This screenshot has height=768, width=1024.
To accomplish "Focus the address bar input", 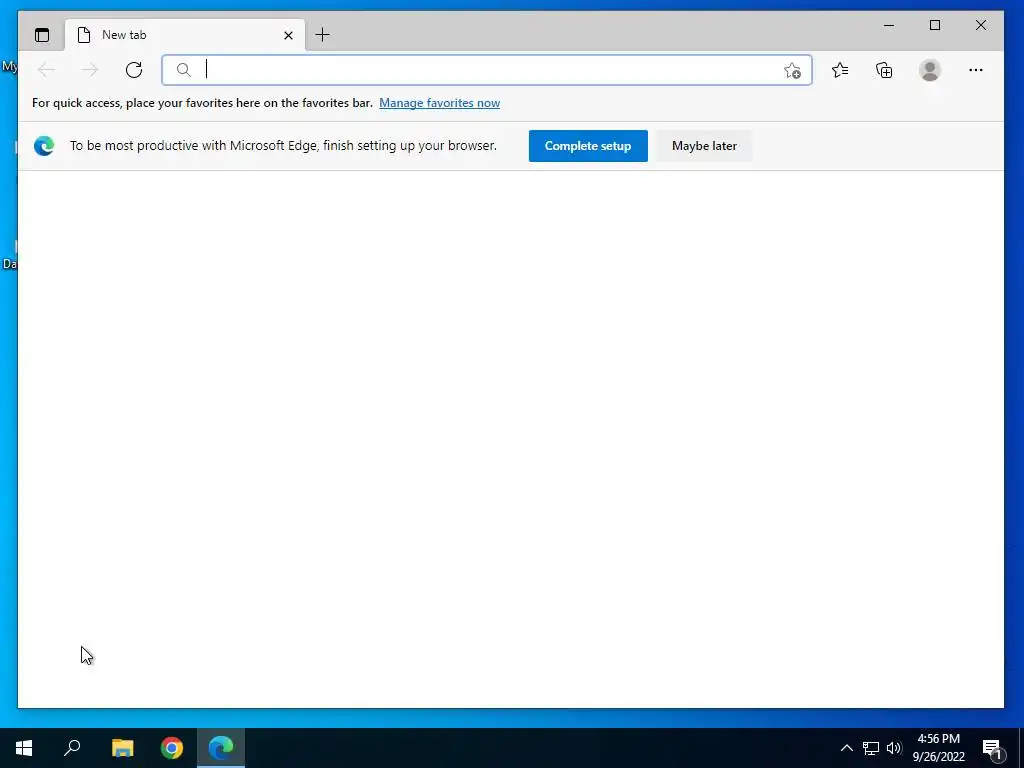I will tap(487, 70).
